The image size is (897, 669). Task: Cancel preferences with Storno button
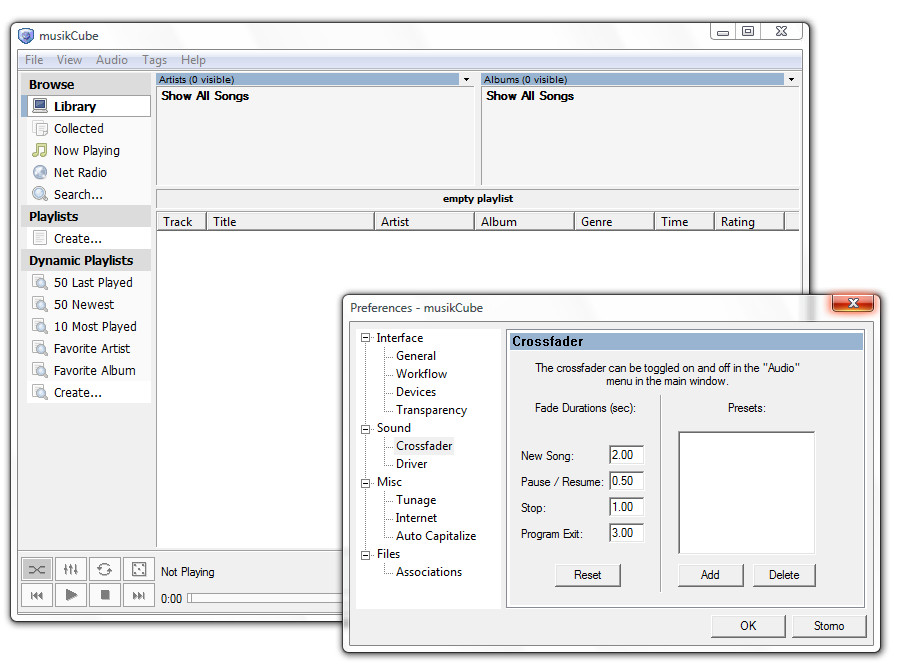tap(829, 626)
